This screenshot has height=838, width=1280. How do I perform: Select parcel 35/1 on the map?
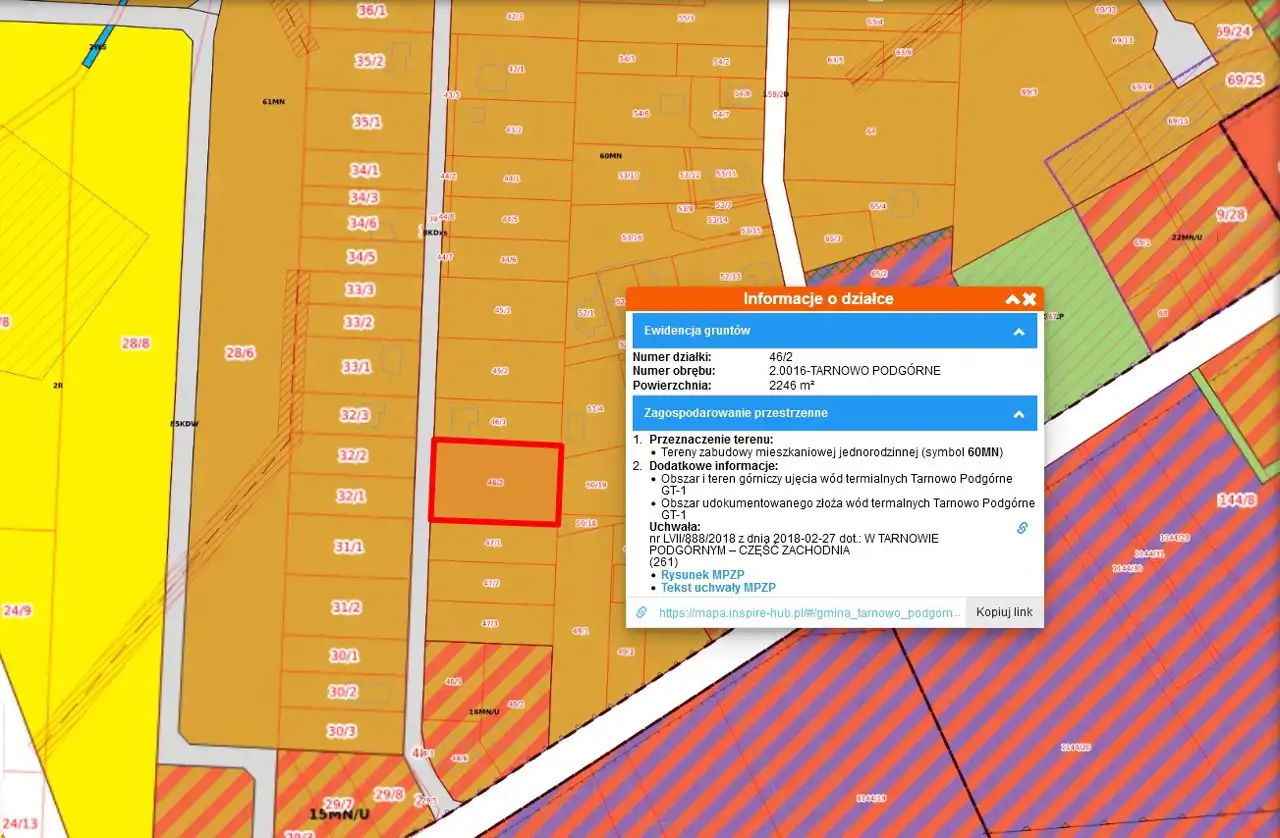367,122
